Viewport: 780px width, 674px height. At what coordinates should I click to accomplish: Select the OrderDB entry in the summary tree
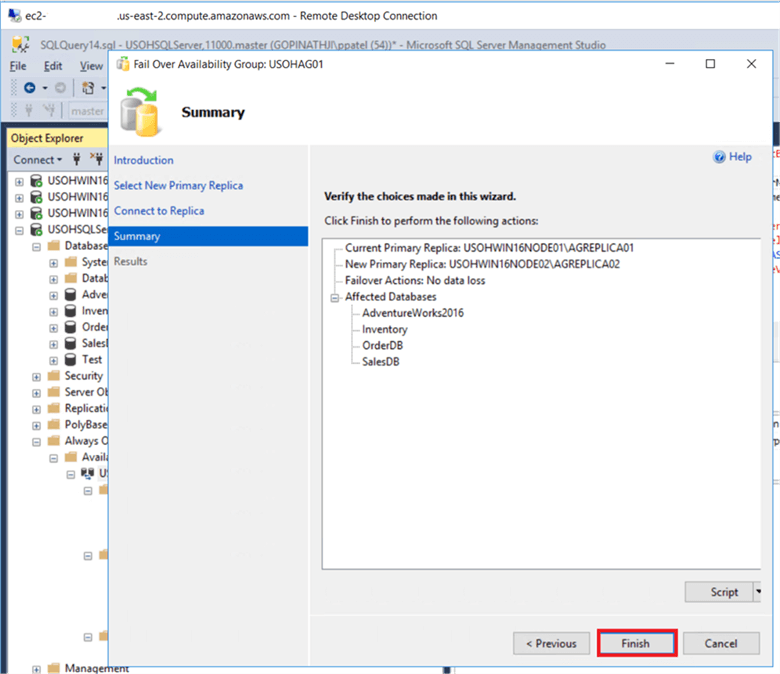pos(382,345)
